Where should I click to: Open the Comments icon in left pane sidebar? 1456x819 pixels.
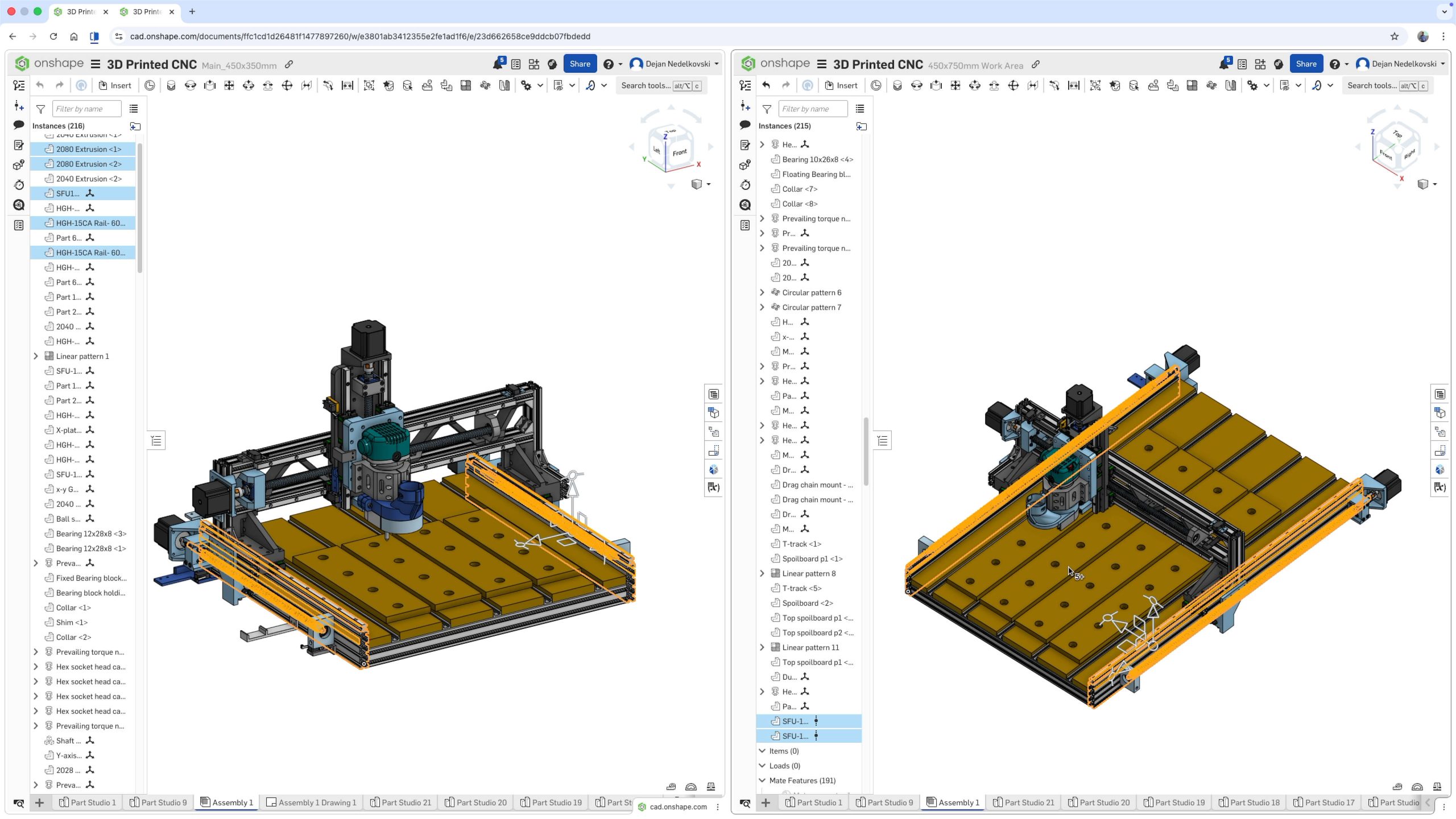[19, 125]
